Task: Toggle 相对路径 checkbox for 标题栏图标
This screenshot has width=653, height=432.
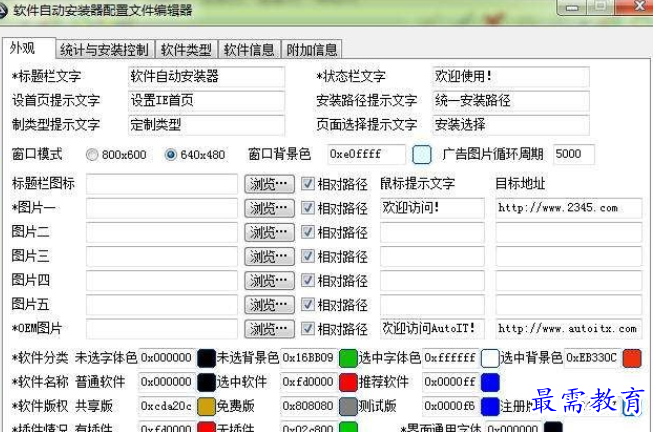Action: [x=309, y=184]
